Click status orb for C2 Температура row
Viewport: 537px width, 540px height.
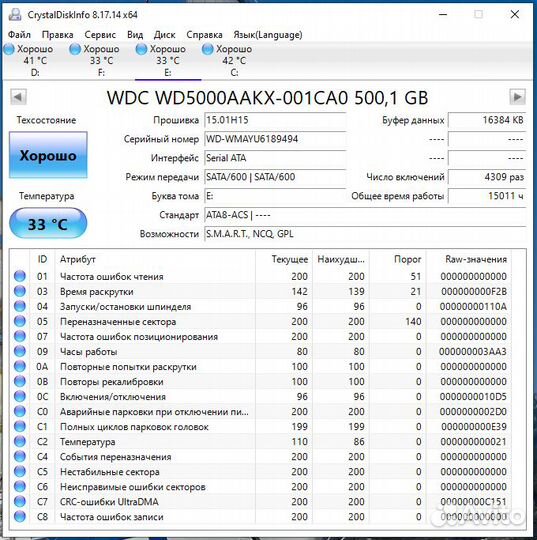tap(20, 442)
